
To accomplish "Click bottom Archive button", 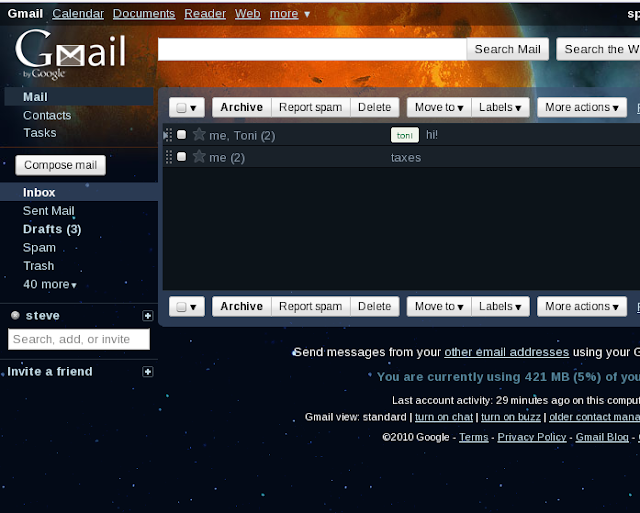I will click(242, 306).
